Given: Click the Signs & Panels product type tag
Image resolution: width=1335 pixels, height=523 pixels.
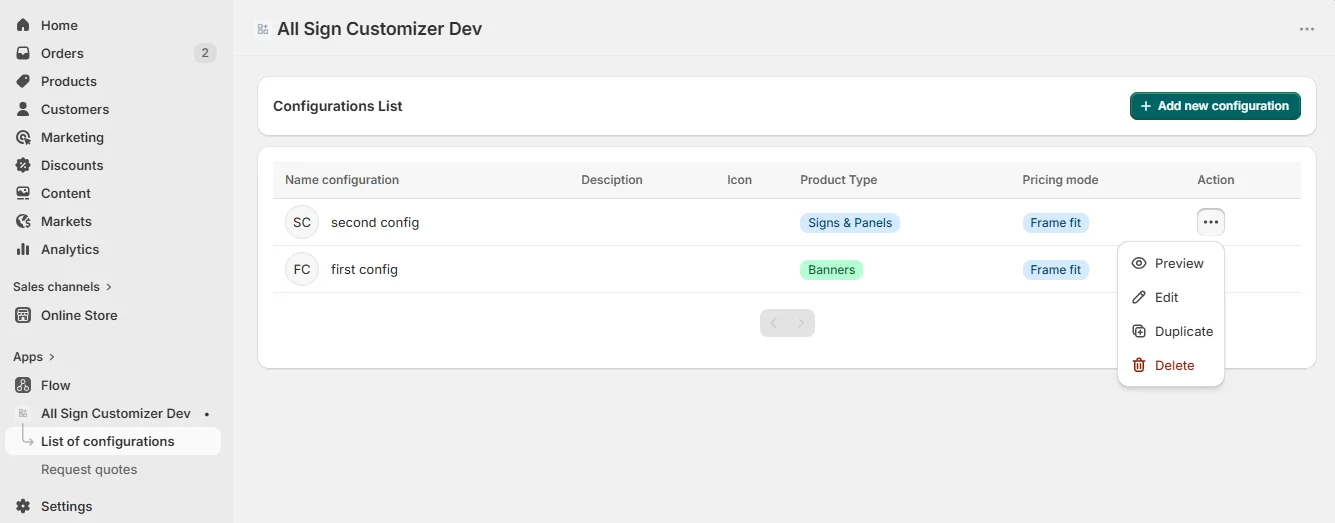Looking at the screenshot, I should point(850,223).
